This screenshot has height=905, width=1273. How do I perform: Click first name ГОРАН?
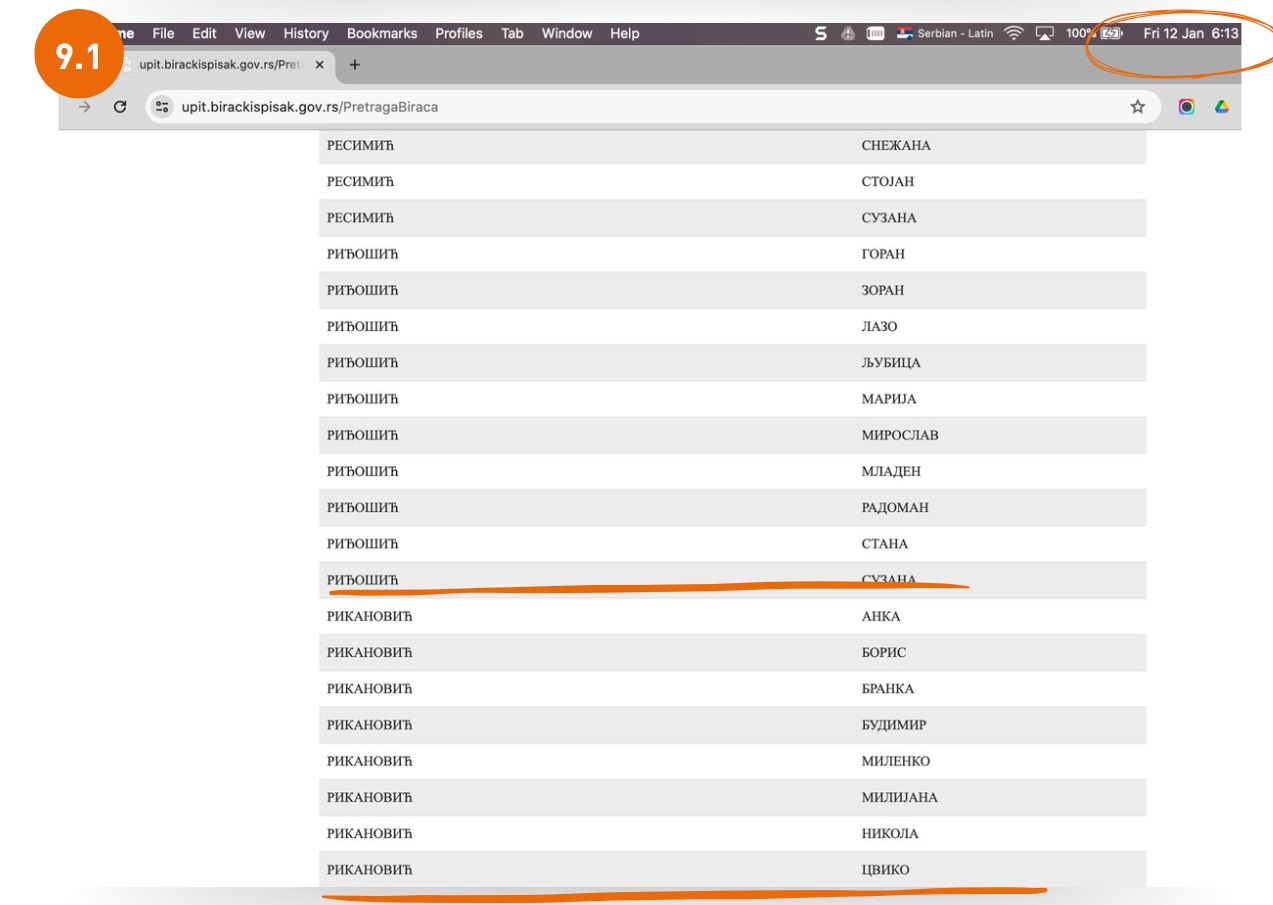point(883,254)
